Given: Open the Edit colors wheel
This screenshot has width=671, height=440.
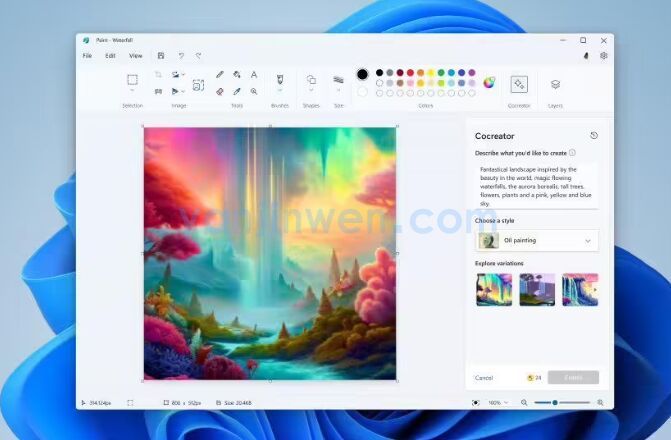Looking at the screenshot, I should pos(489,82).
